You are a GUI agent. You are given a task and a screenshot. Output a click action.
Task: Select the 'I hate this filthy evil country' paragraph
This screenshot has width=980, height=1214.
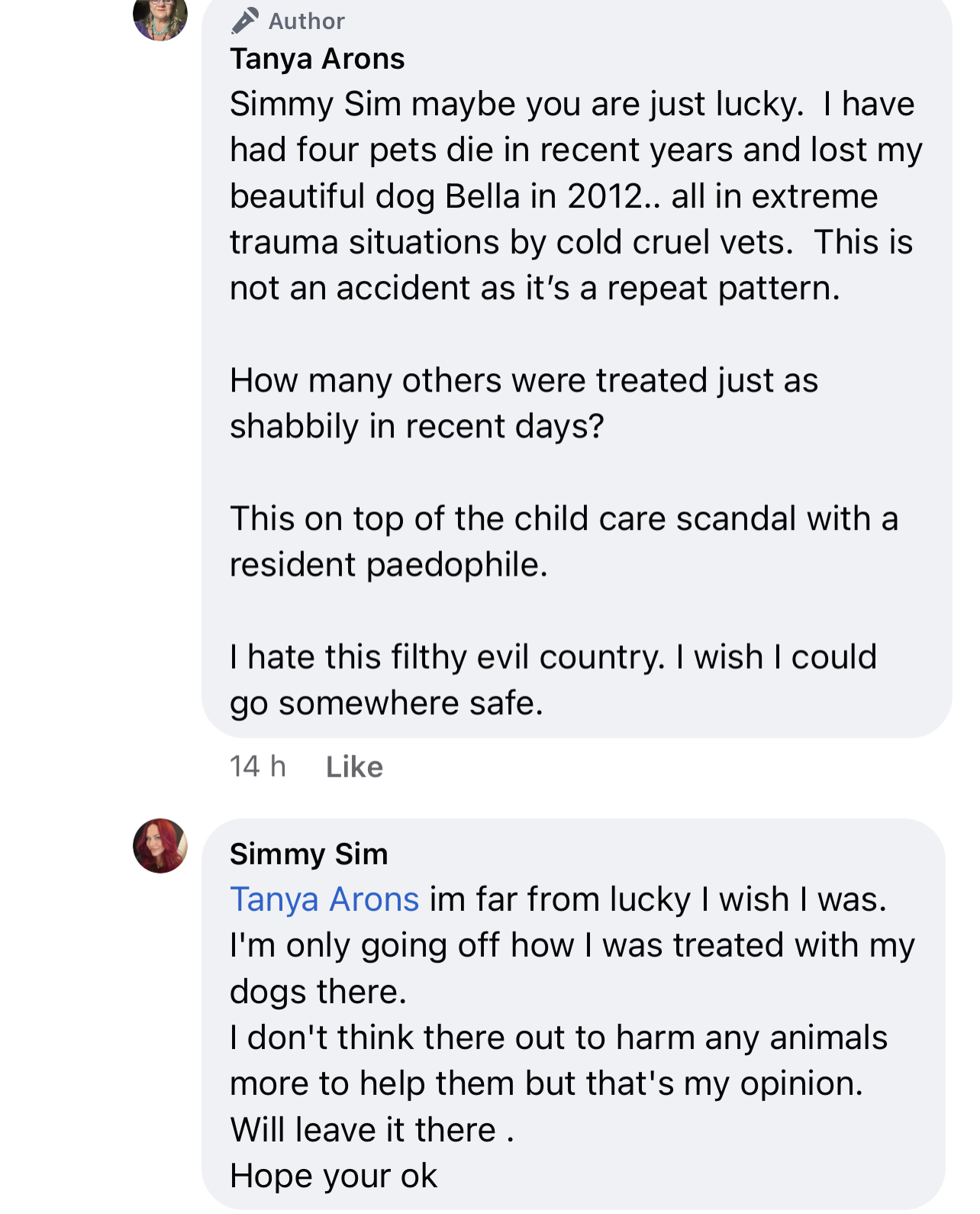coord(553,680)
